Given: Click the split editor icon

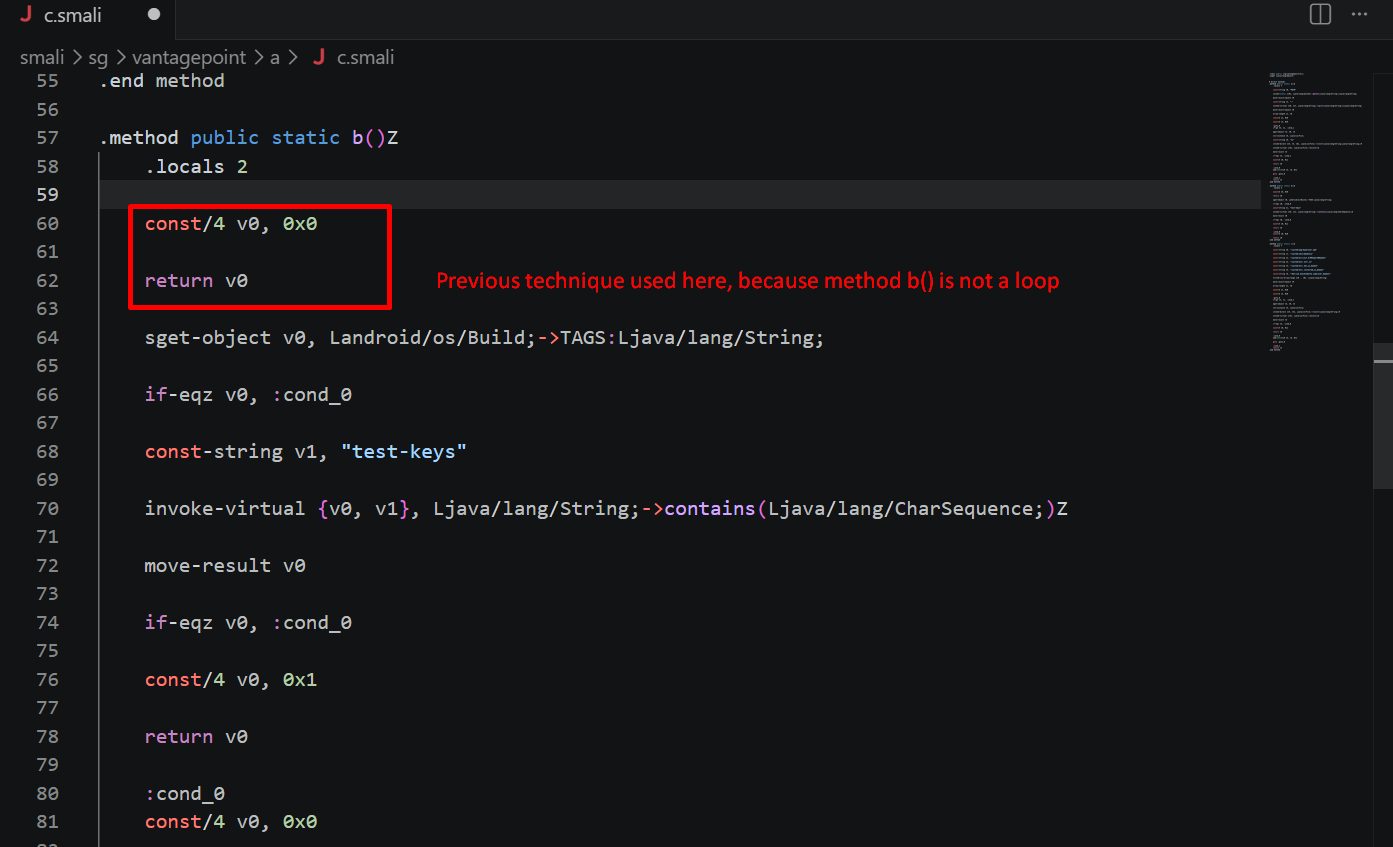Looking at the screenshot, I should point(1320,14).
